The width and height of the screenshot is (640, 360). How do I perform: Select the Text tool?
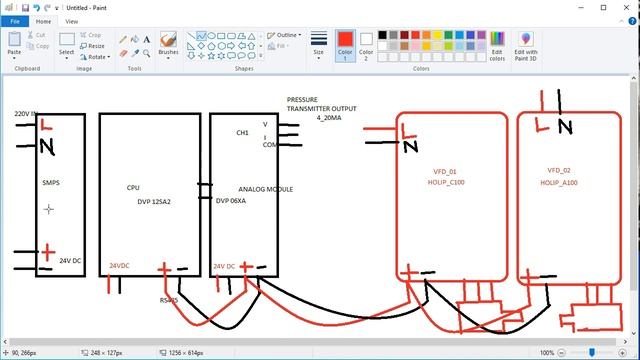coord(147,40)
